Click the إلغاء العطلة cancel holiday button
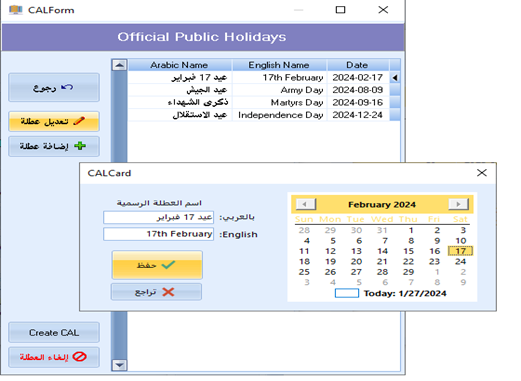Image resolution: width=521 pixels, height=381 pixels. point(54,357)
